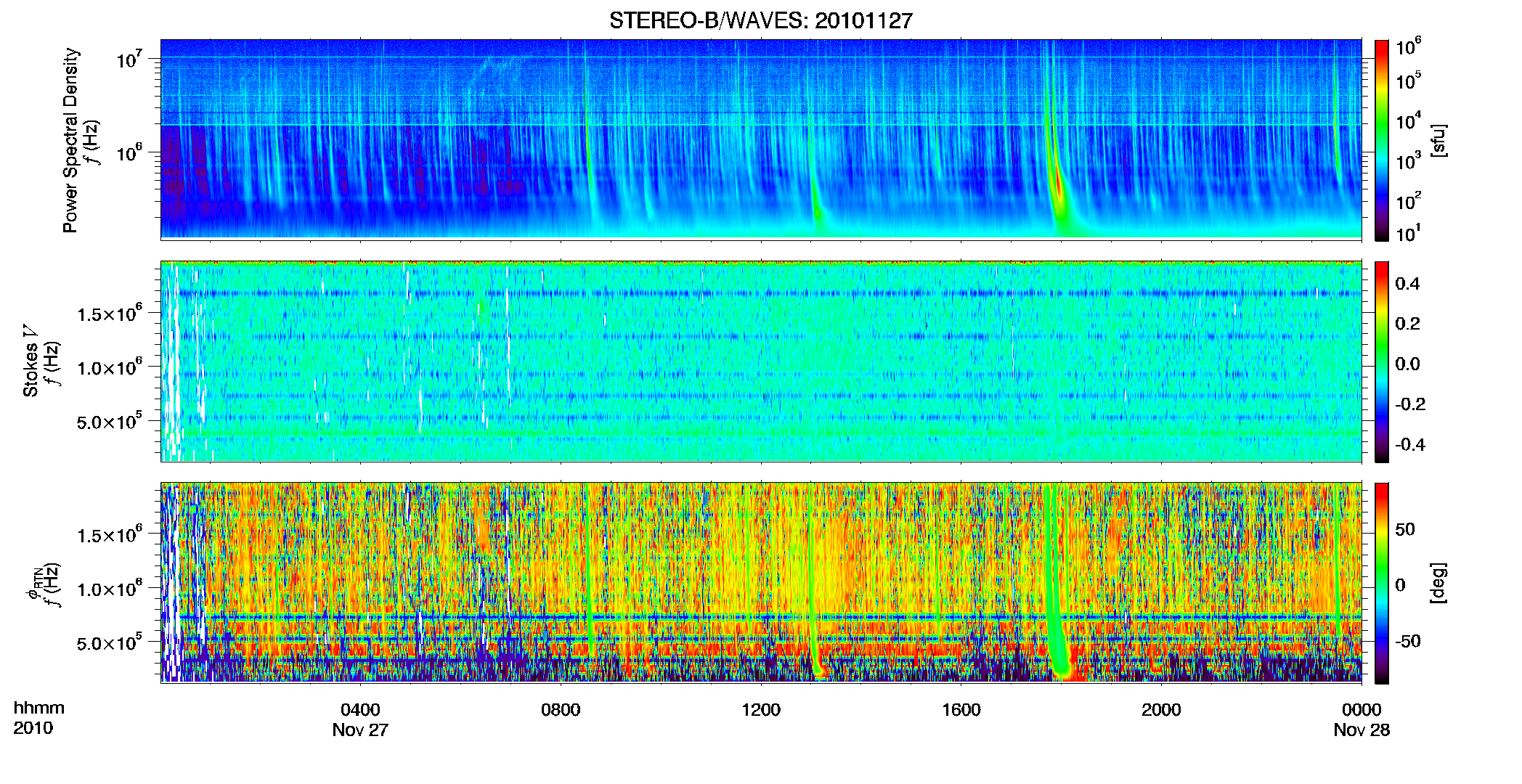Screen dimensions: 1522x784
Task: Select the 0800 time axis label
Action: point(561,710)
